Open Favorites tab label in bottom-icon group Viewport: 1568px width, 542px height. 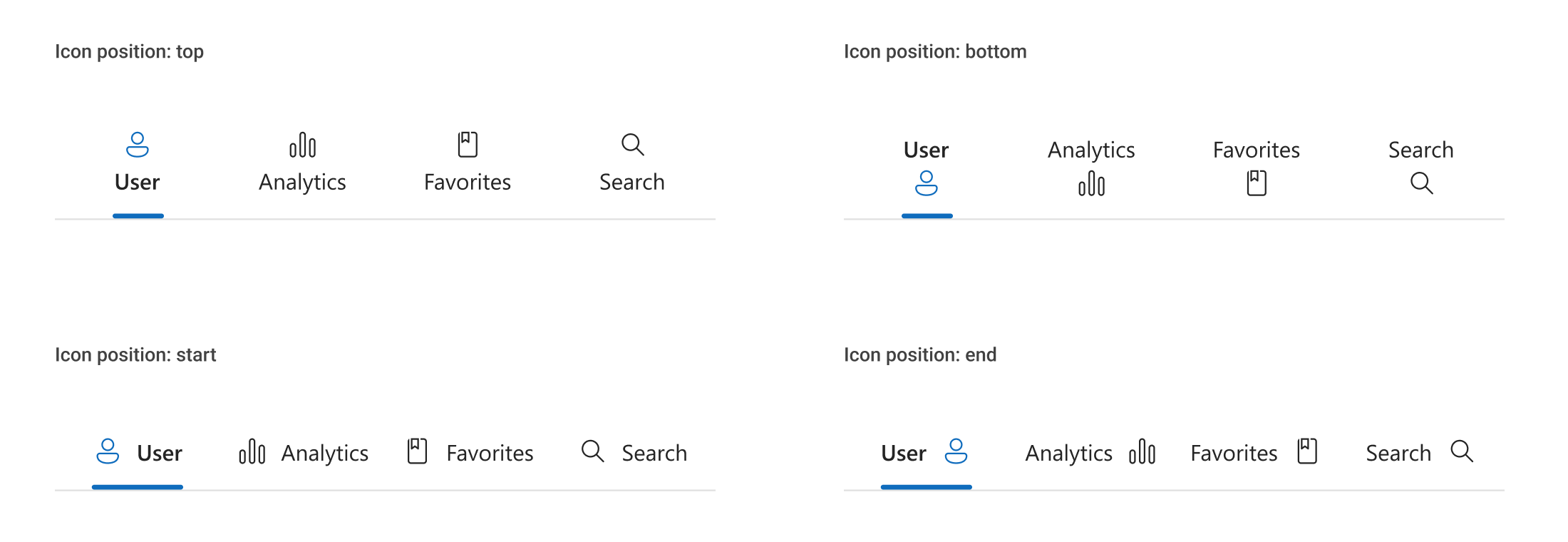point(1257,150)
